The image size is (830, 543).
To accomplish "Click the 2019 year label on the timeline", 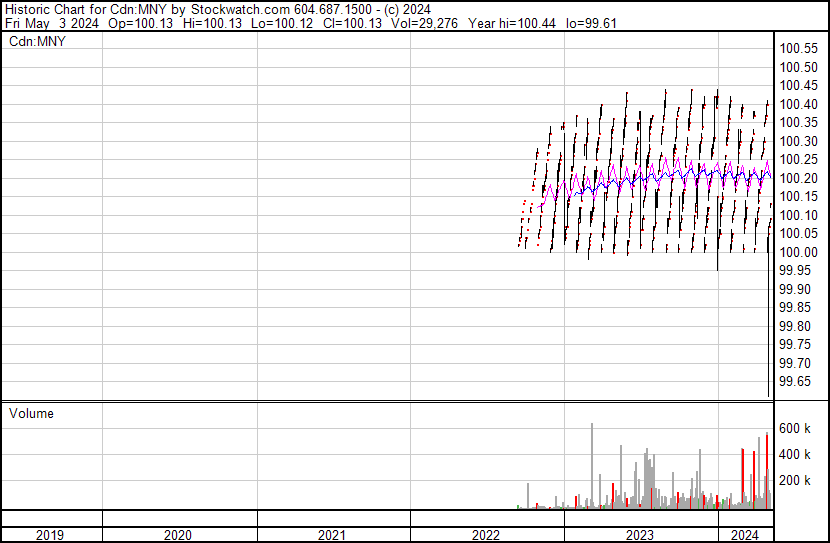I will (50, 535).
